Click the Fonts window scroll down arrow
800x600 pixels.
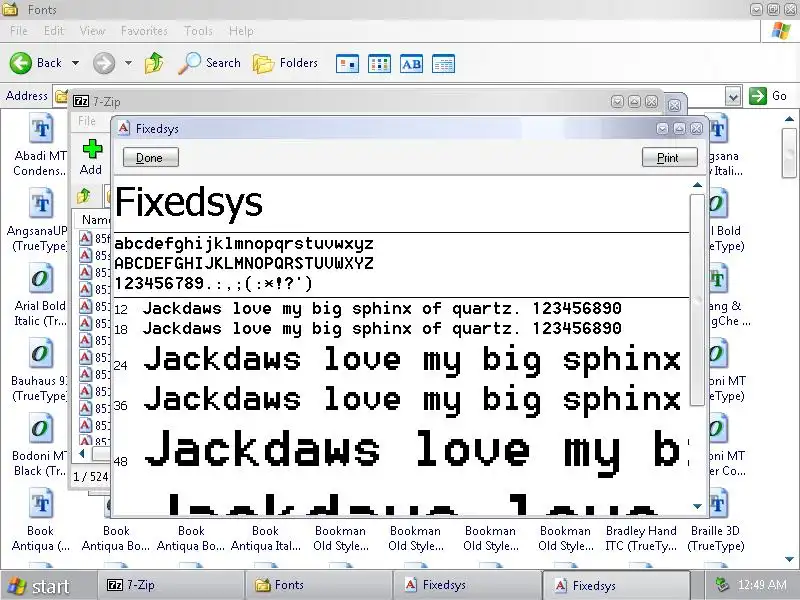coord(789,559)
